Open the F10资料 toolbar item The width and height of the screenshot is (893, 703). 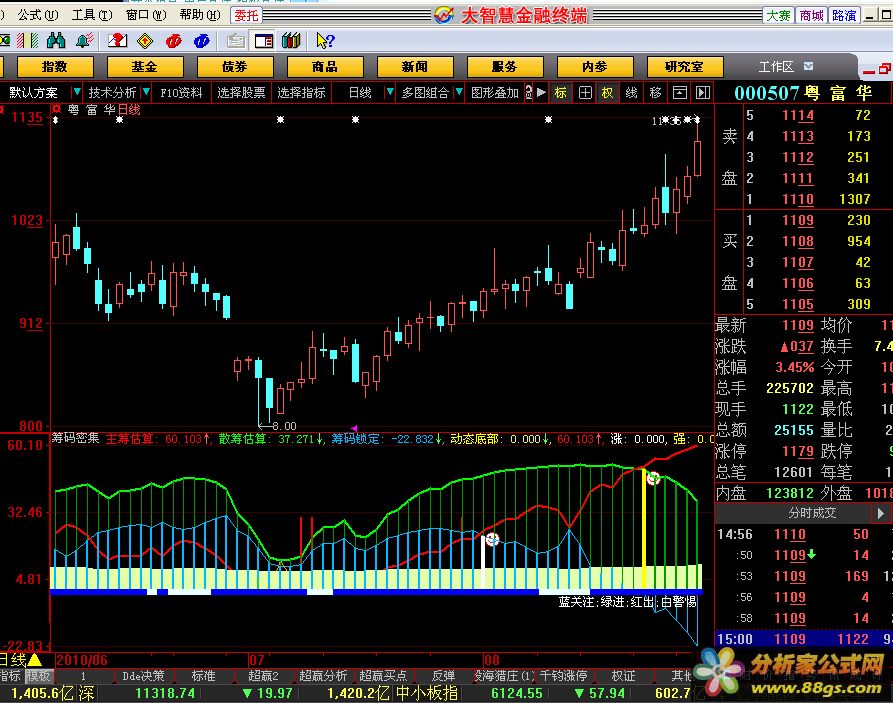click(181, 92)
